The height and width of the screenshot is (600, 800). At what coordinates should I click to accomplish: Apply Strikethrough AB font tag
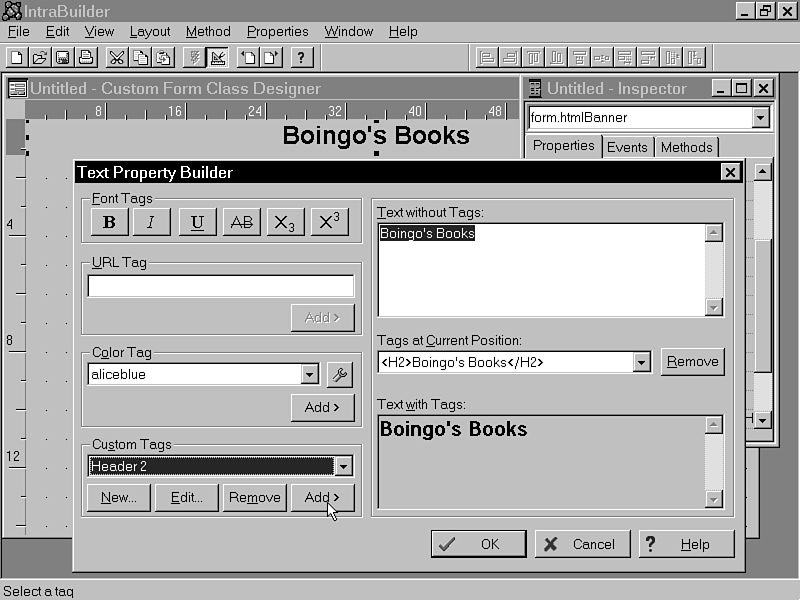(241, 222)
